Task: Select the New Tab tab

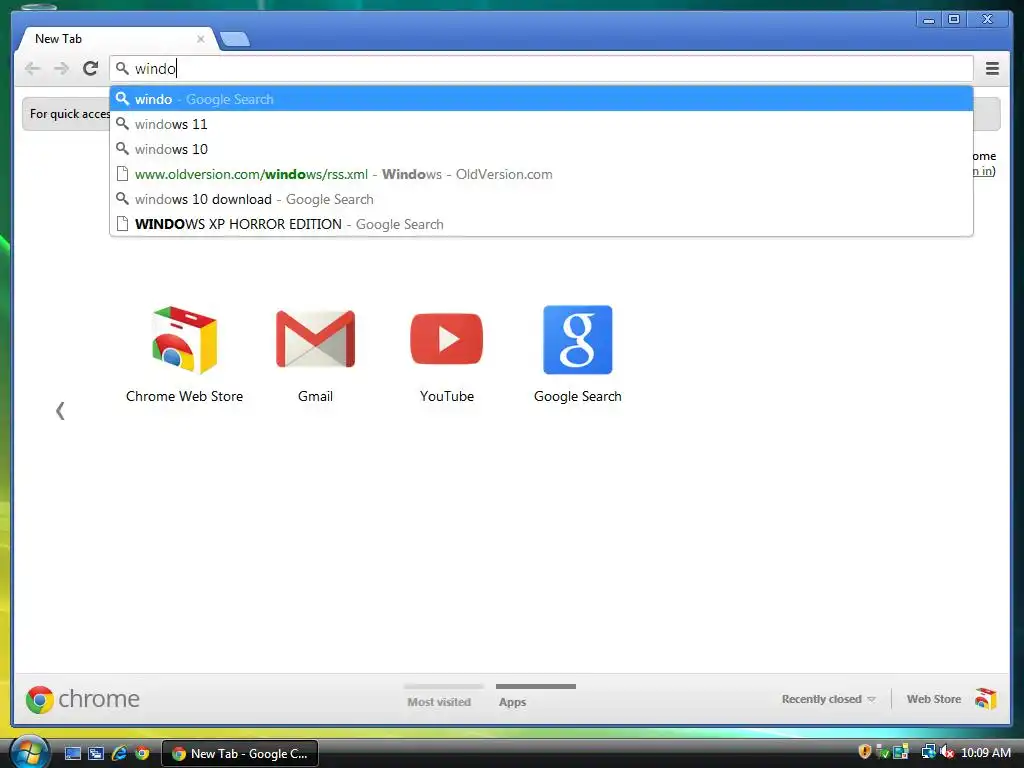Action: coord(116,39)
